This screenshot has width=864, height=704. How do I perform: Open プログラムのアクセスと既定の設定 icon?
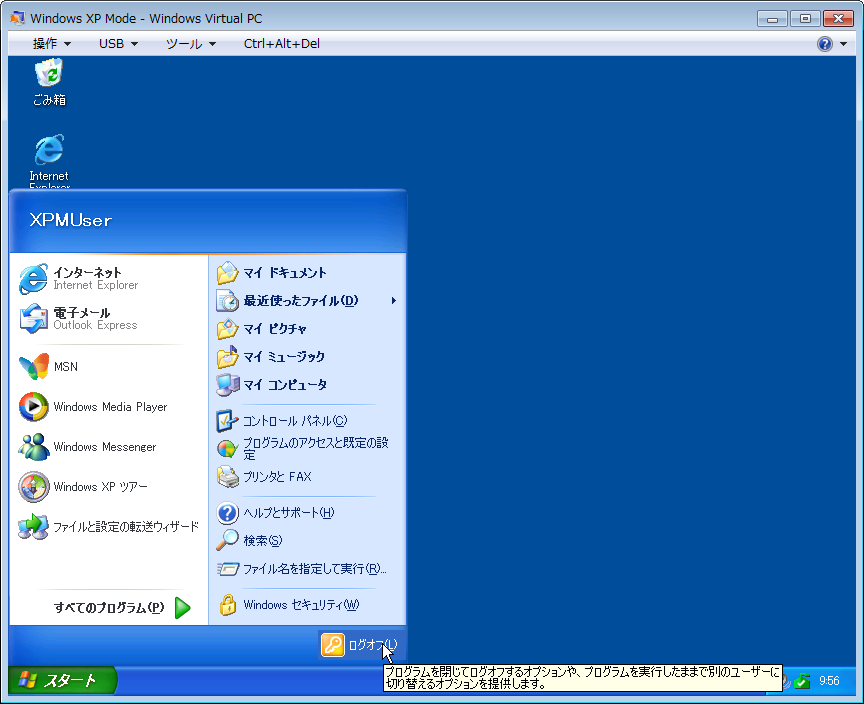tap(227, 449)
